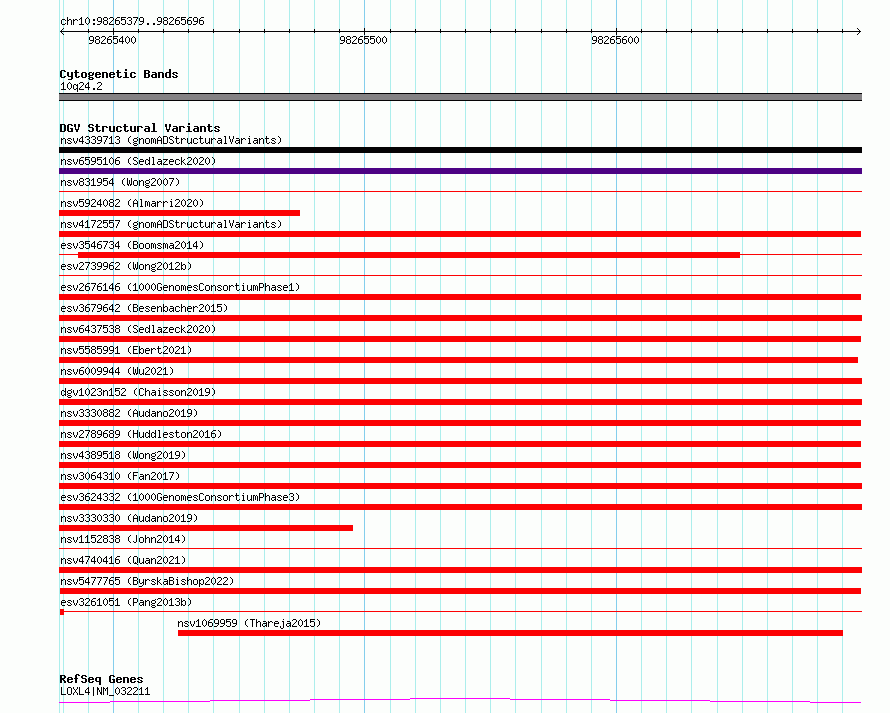
Task: Open esv3261051 (Pang2013b) label
Action: click(126, 602)
